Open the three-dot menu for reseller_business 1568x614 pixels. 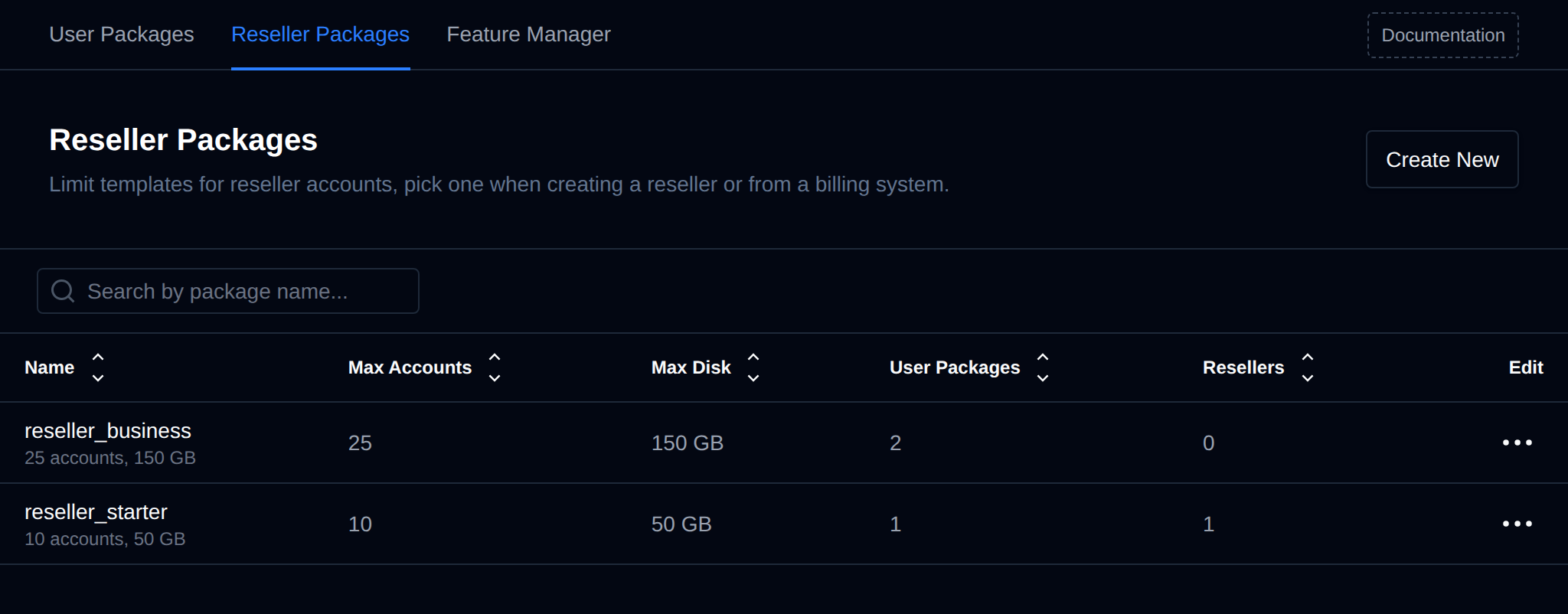(1517, 443)
